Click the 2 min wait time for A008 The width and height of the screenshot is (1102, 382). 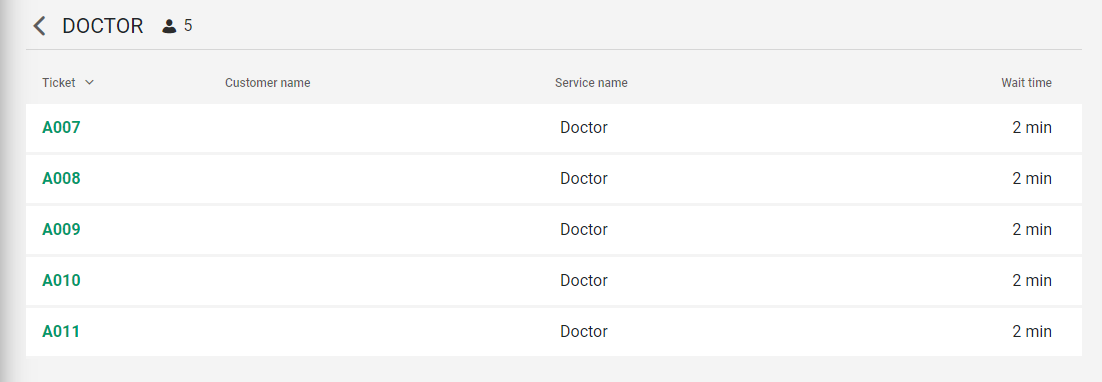click(x=1032, y=178)
